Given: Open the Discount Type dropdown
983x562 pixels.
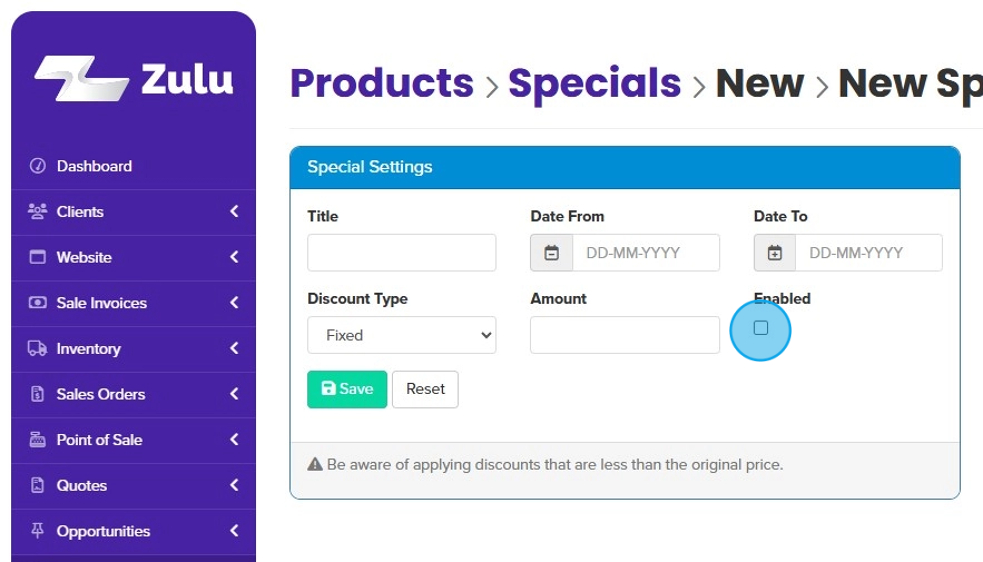Looking at the screenshot, I should point(401,335).
